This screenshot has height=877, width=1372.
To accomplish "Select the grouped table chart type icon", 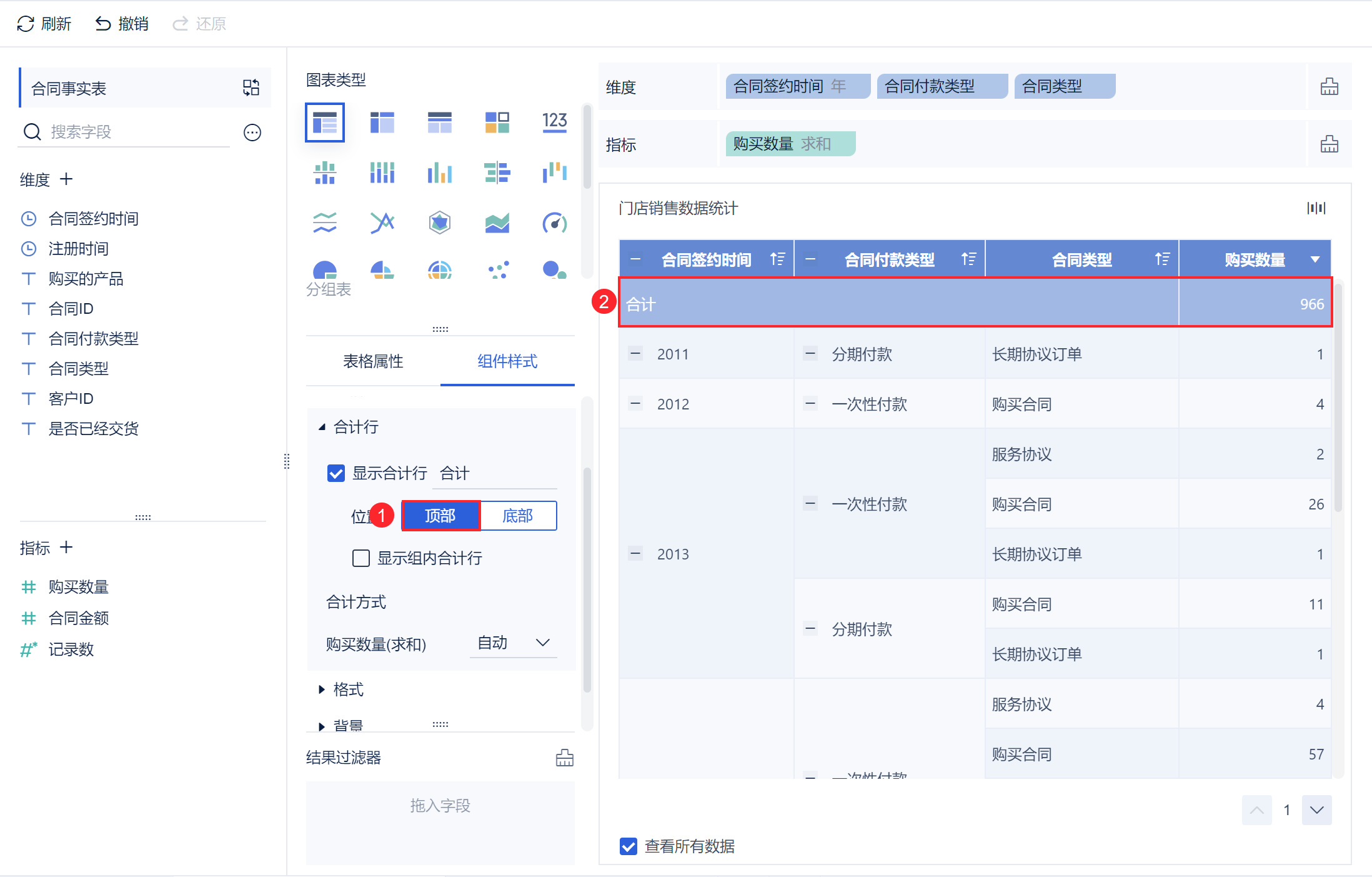I will (x=325, y=123).
